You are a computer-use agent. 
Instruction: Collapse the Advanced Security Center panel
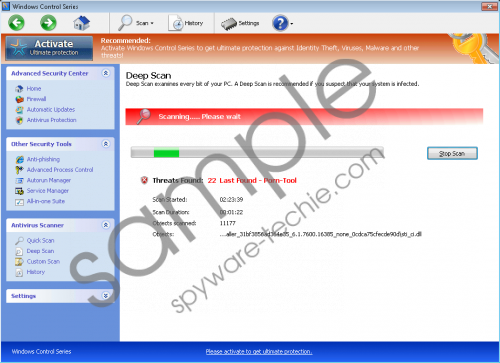click(106, 73)
